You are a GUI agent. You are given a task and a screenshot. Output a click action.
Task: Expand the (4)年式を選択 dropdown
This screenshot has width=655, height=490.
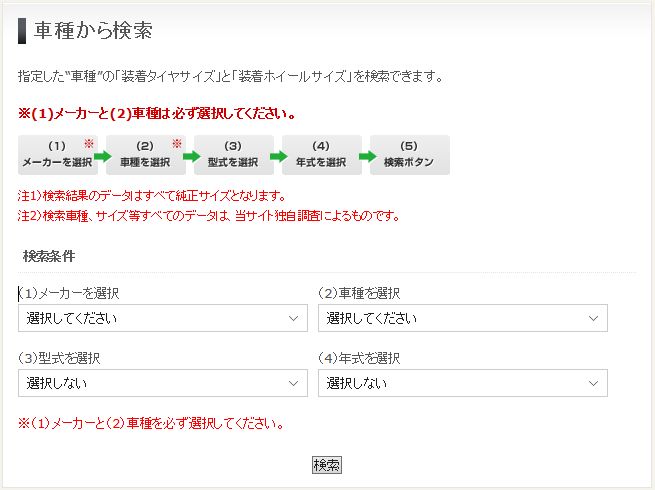coord(463,383)
